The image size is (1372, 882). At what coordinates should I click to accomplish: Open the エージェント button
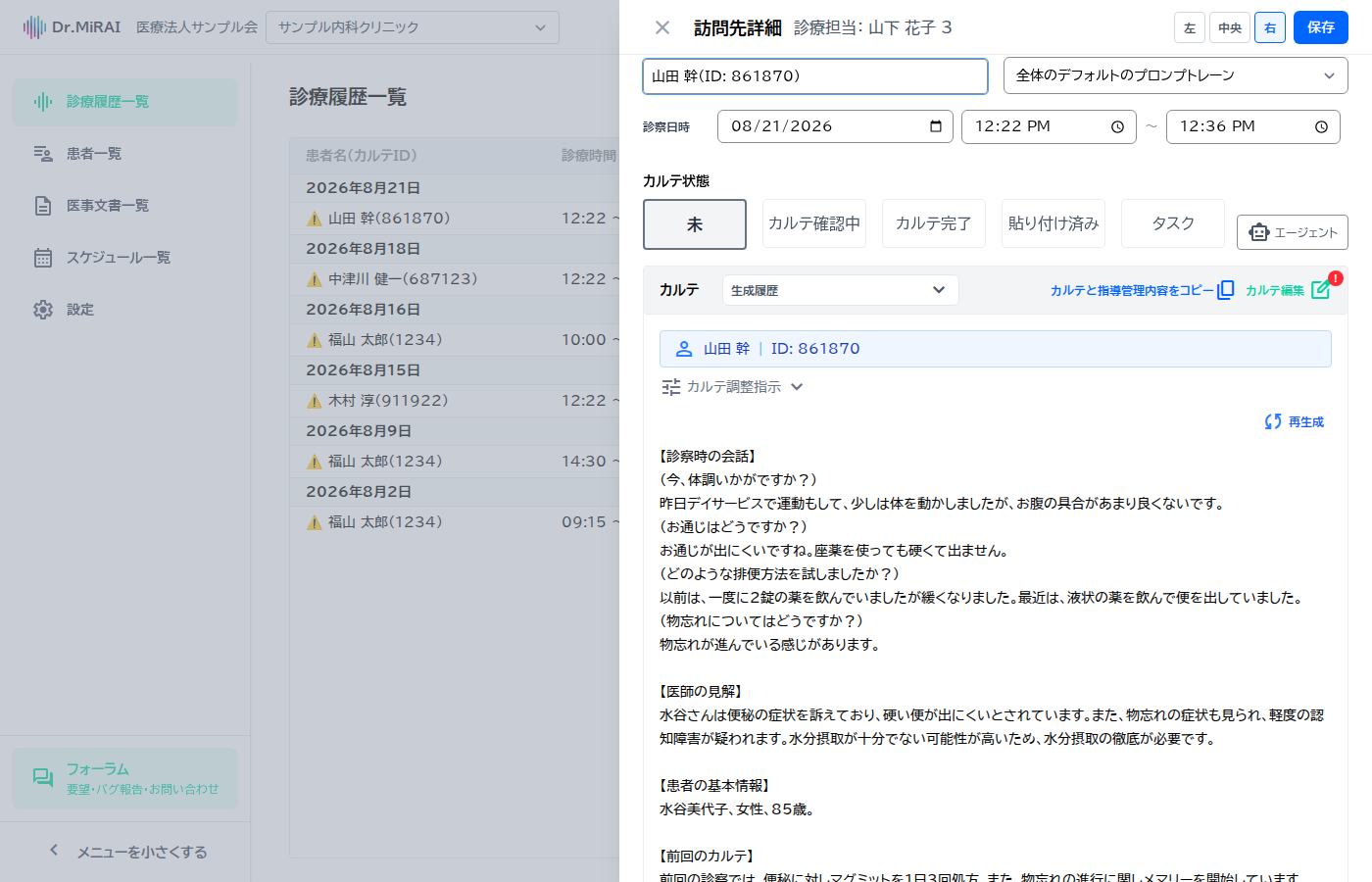[1293, 232]
